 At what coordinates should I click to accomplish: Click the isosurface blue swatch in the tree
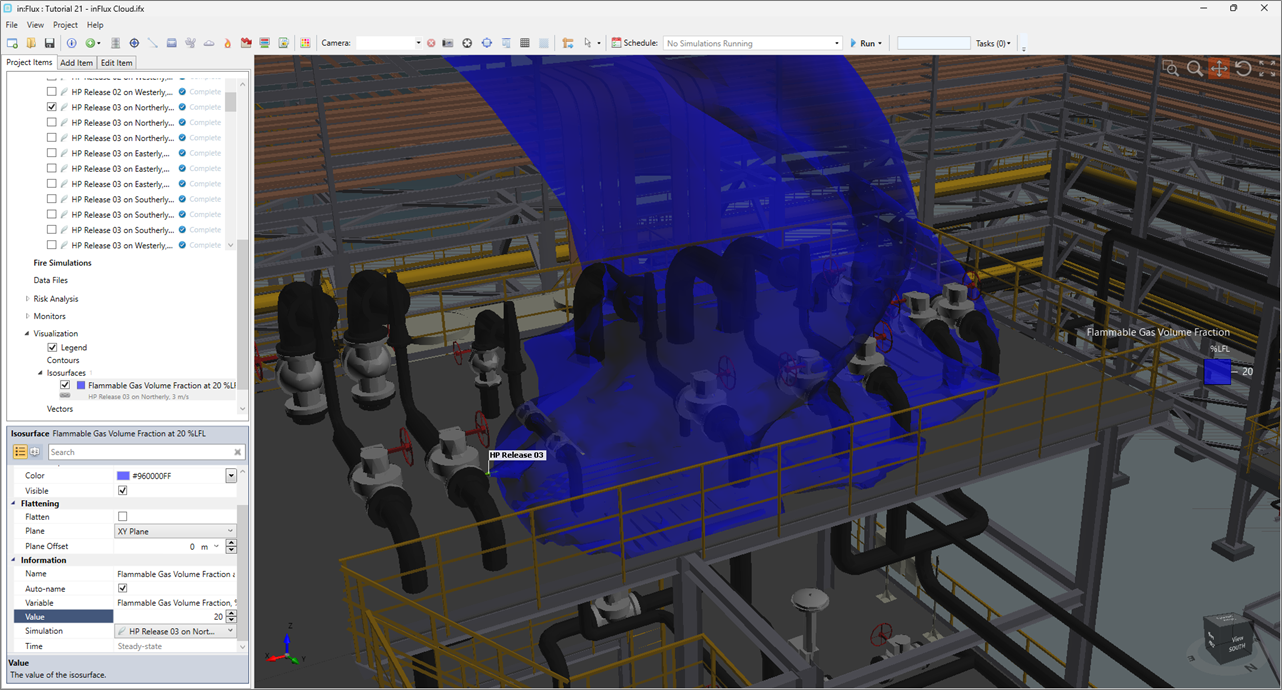coord(80,385)
